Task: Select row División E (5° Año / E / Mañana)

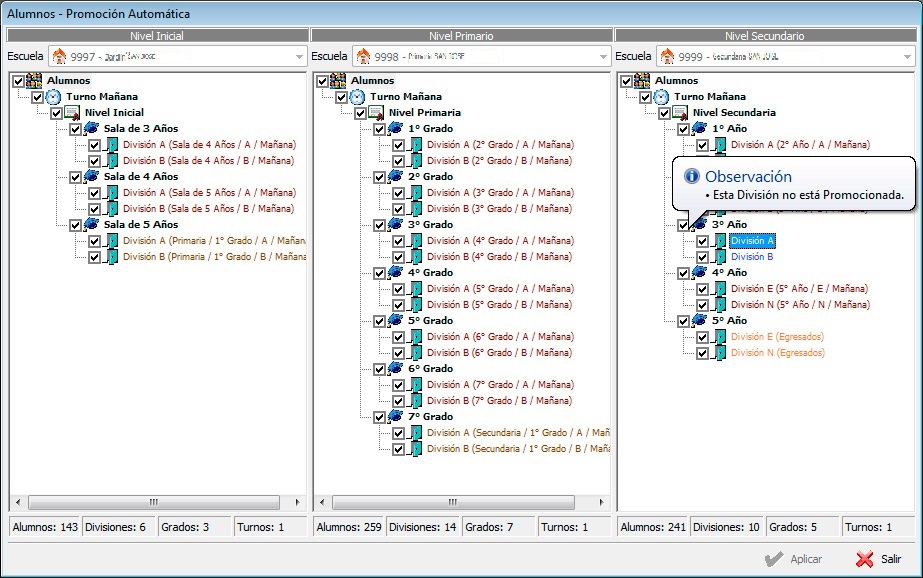Action: [799, 288]
